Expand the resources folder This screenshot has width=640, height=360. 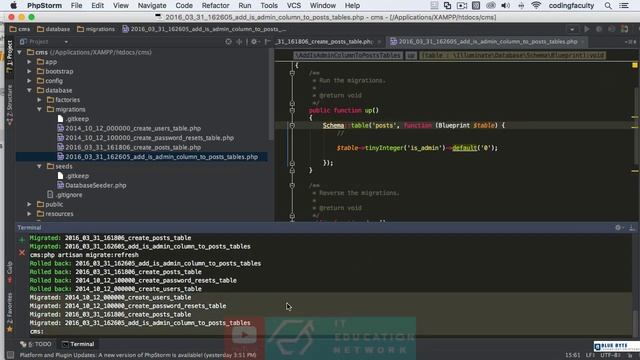tap(29, 213)
